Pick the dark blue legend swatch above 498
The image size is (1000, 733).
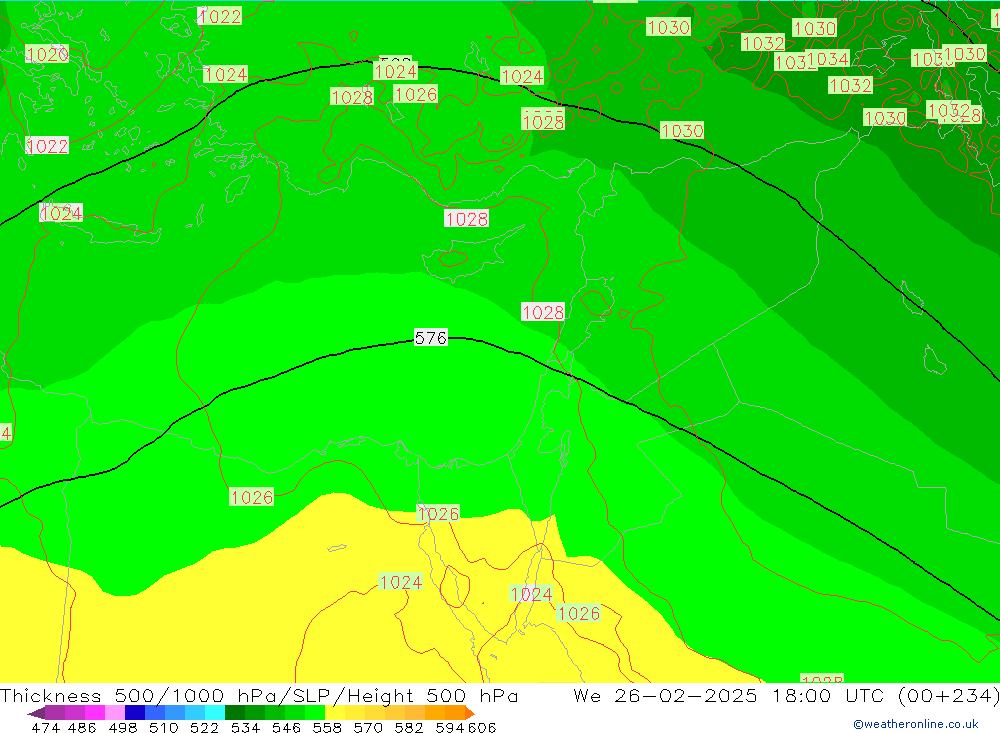pyautogui.click(x=135, y=713)
